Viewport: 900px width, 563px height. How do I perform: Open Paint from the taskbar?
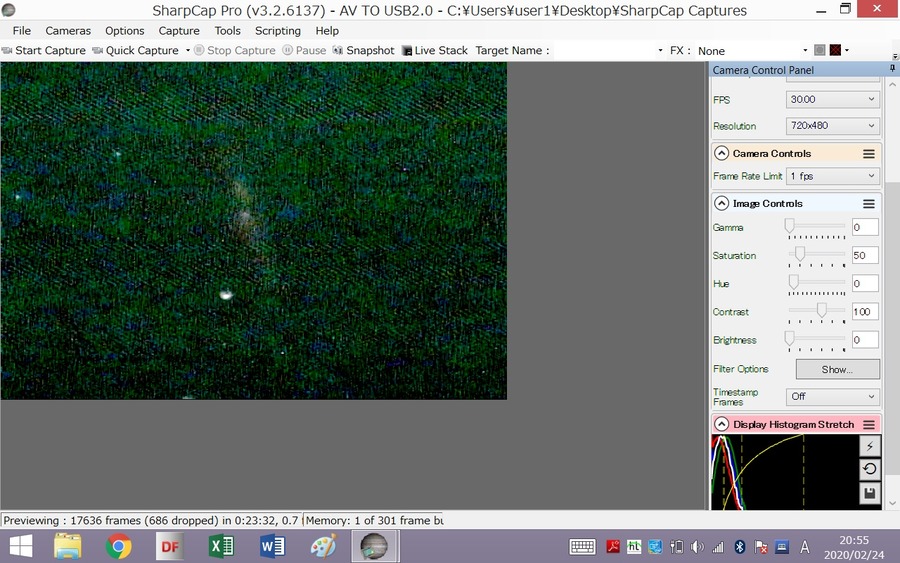324,546
